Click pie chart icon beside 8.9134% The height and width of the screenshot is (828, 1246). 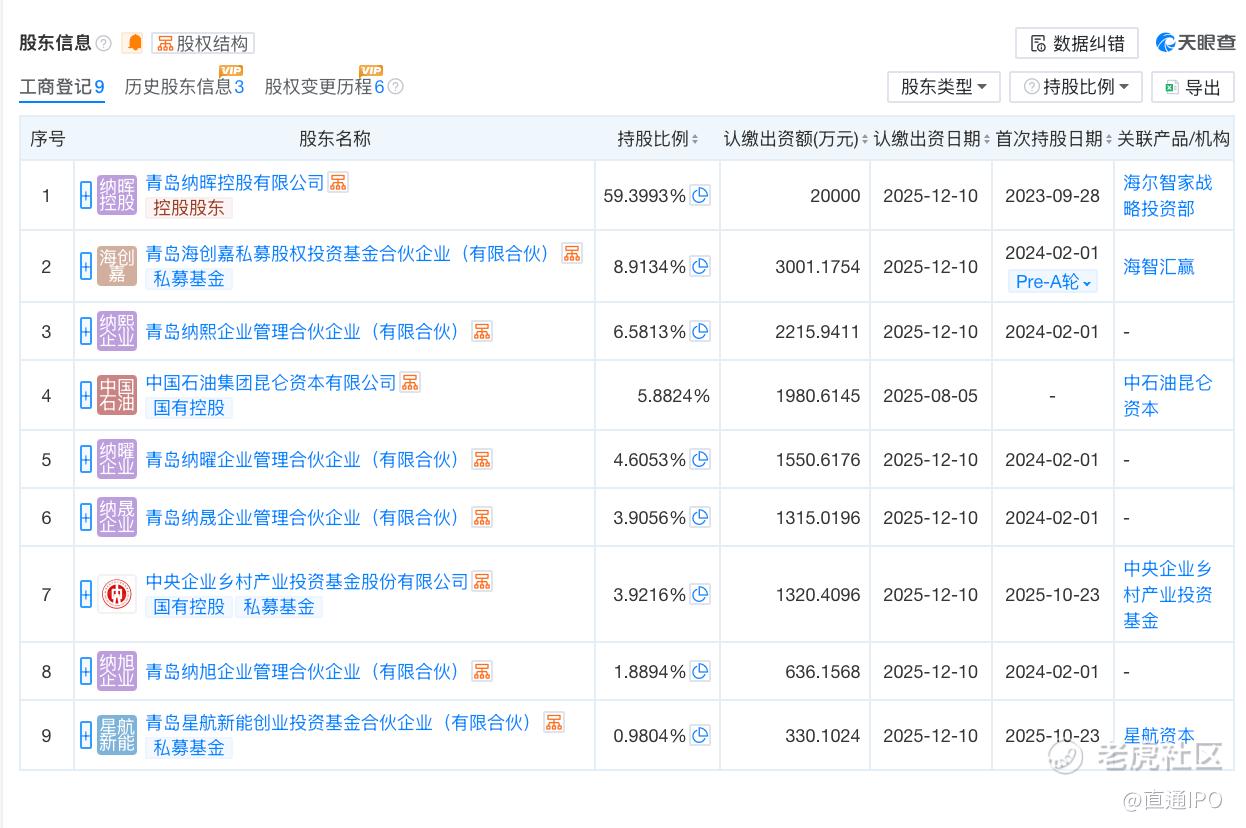point(700,266)
